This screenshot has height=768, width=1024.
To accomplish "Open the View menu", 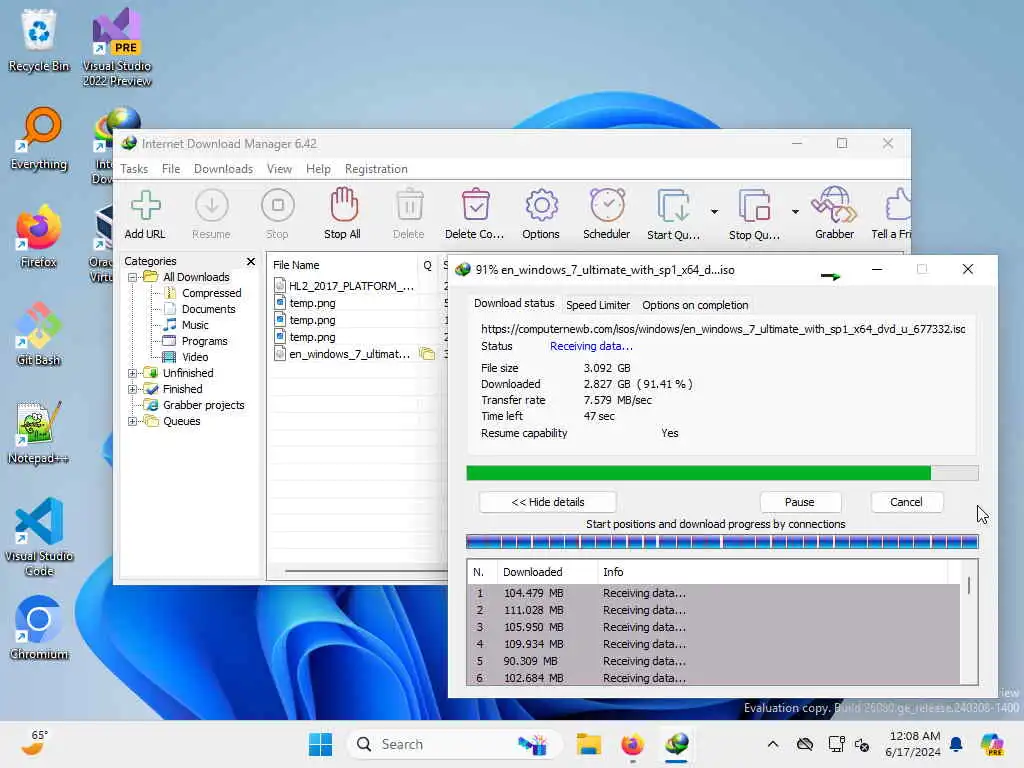I will pyautogui.click(x=280, y=169).
